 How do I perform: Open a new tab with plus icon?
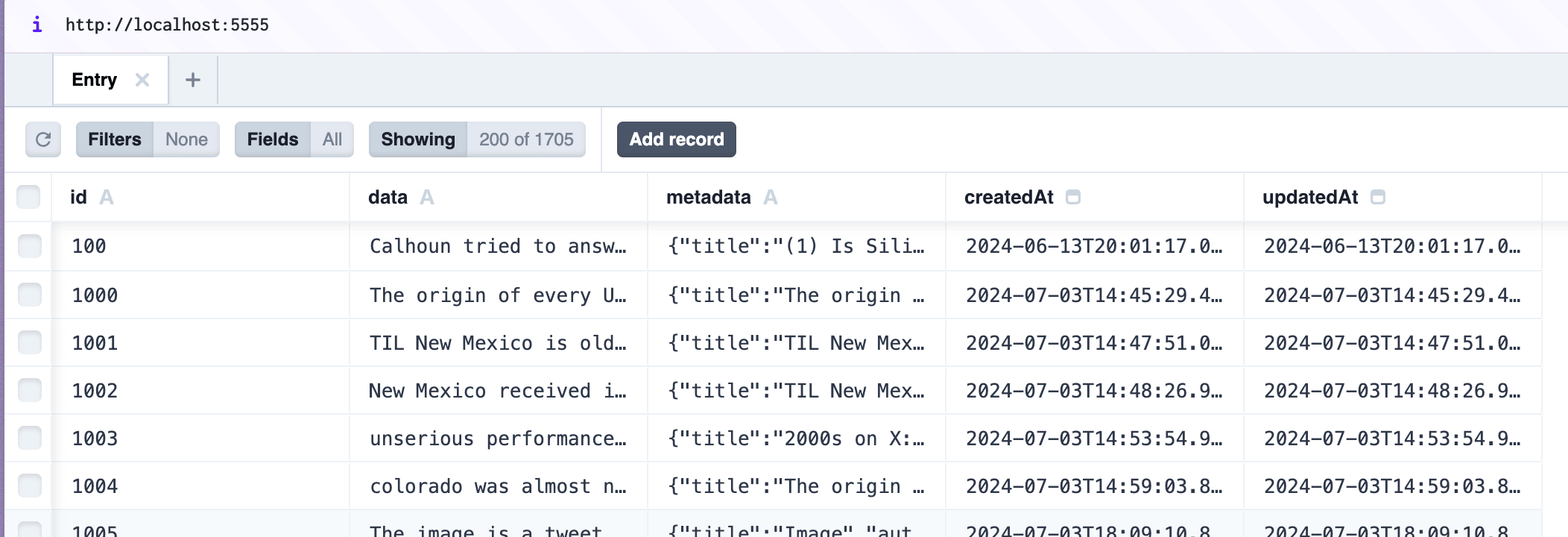tap(193, 80)
